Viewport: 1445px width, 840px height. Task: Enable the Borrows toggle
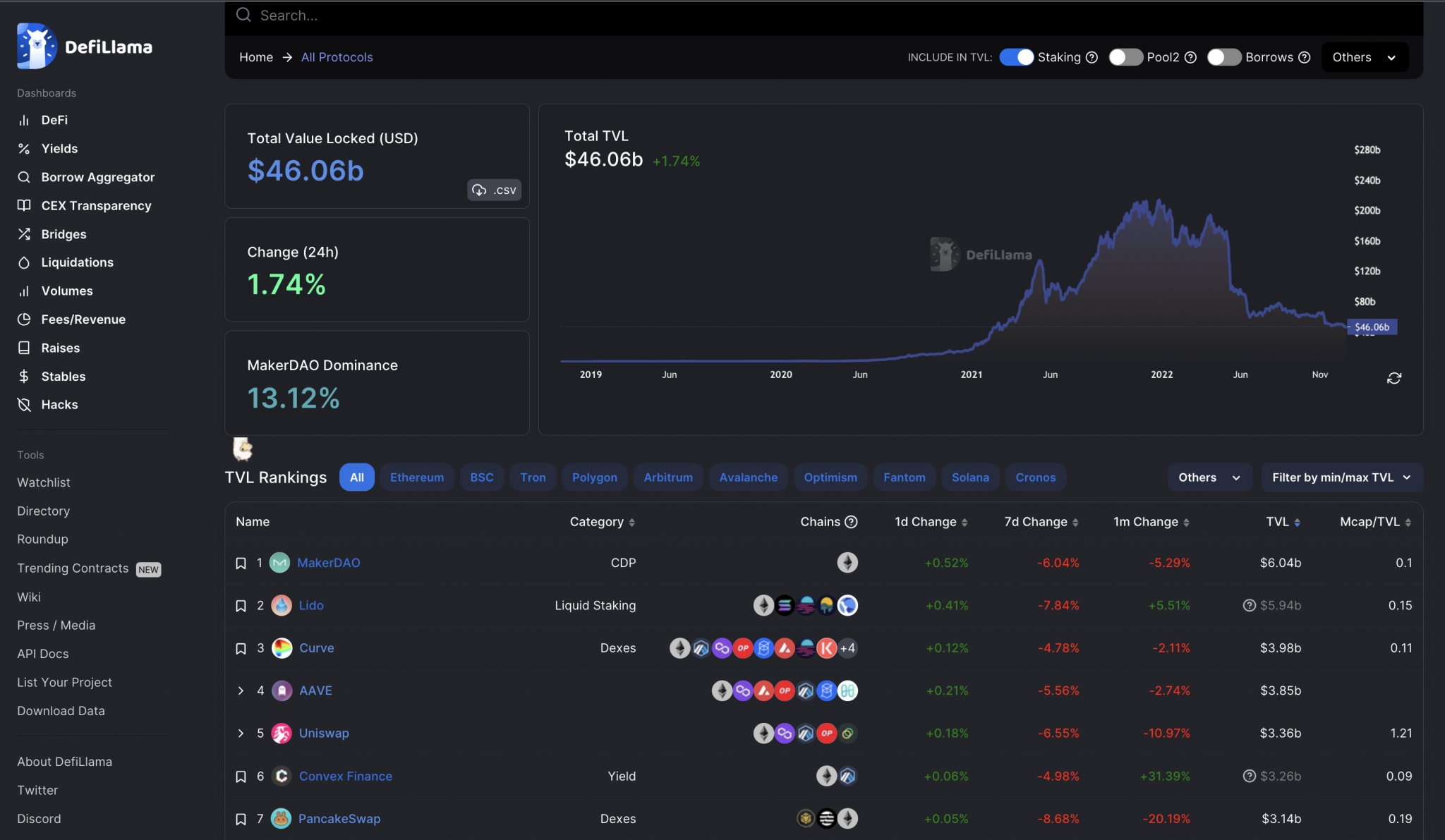tap(1223, 57)
